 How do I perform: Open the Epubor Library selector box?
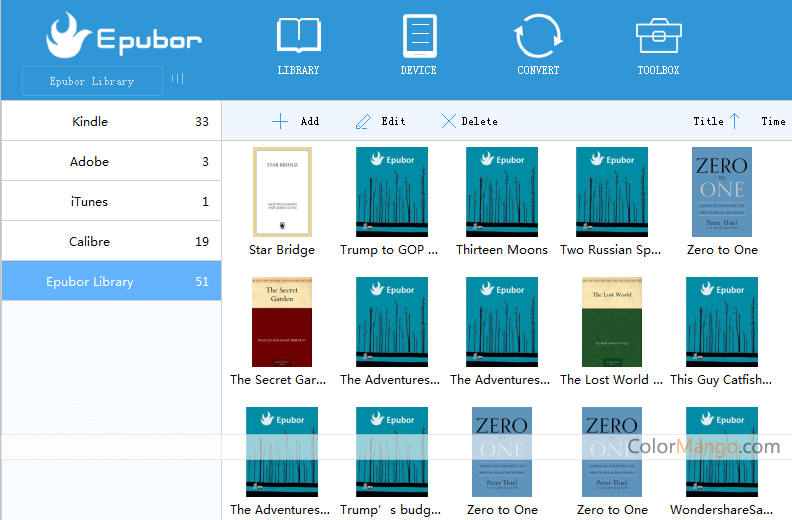point(92,81)
